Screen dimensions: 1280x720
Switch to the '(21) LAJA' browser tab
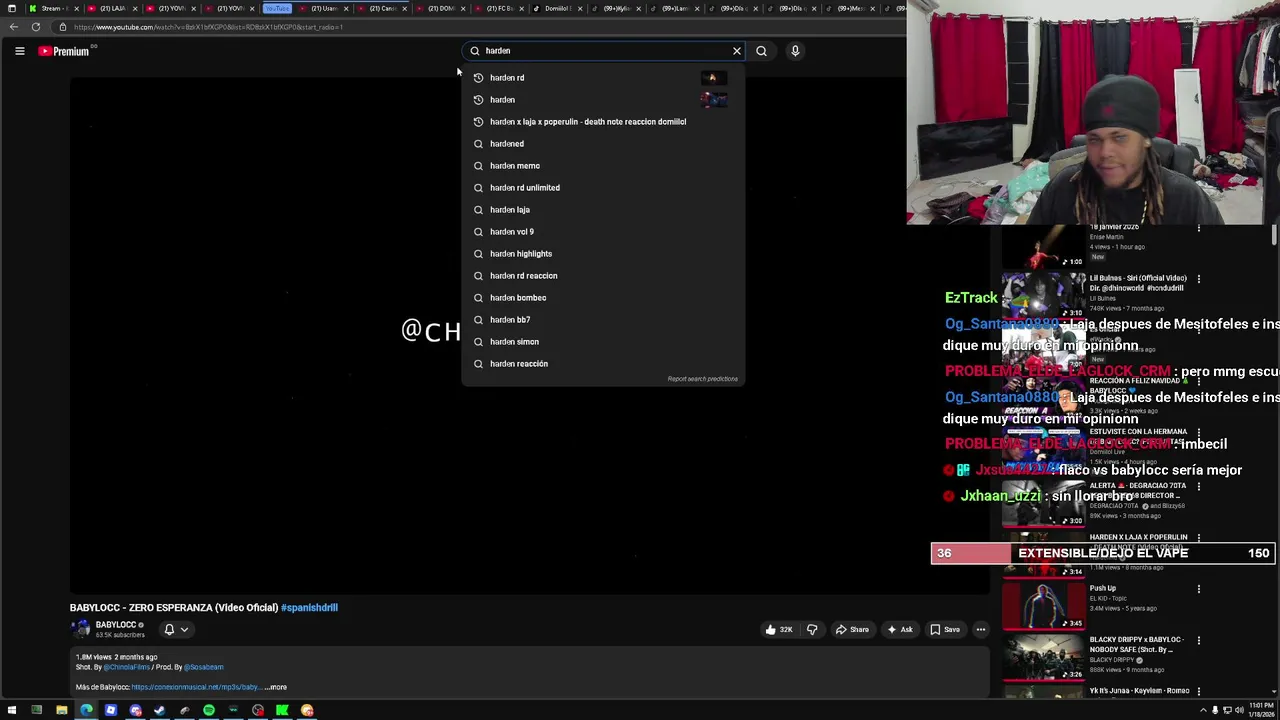click(111, 8)
